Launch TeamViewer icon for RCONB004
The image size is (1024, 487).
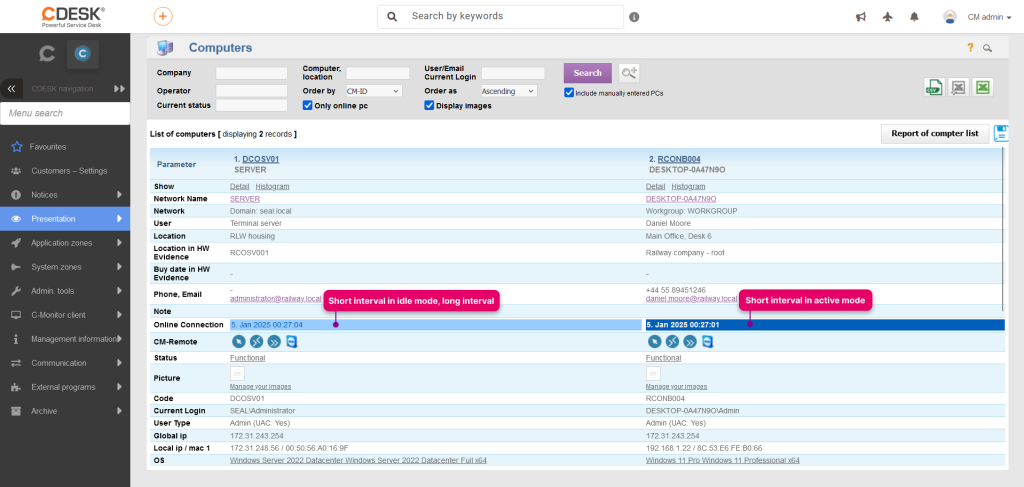[x=707, y=341]
